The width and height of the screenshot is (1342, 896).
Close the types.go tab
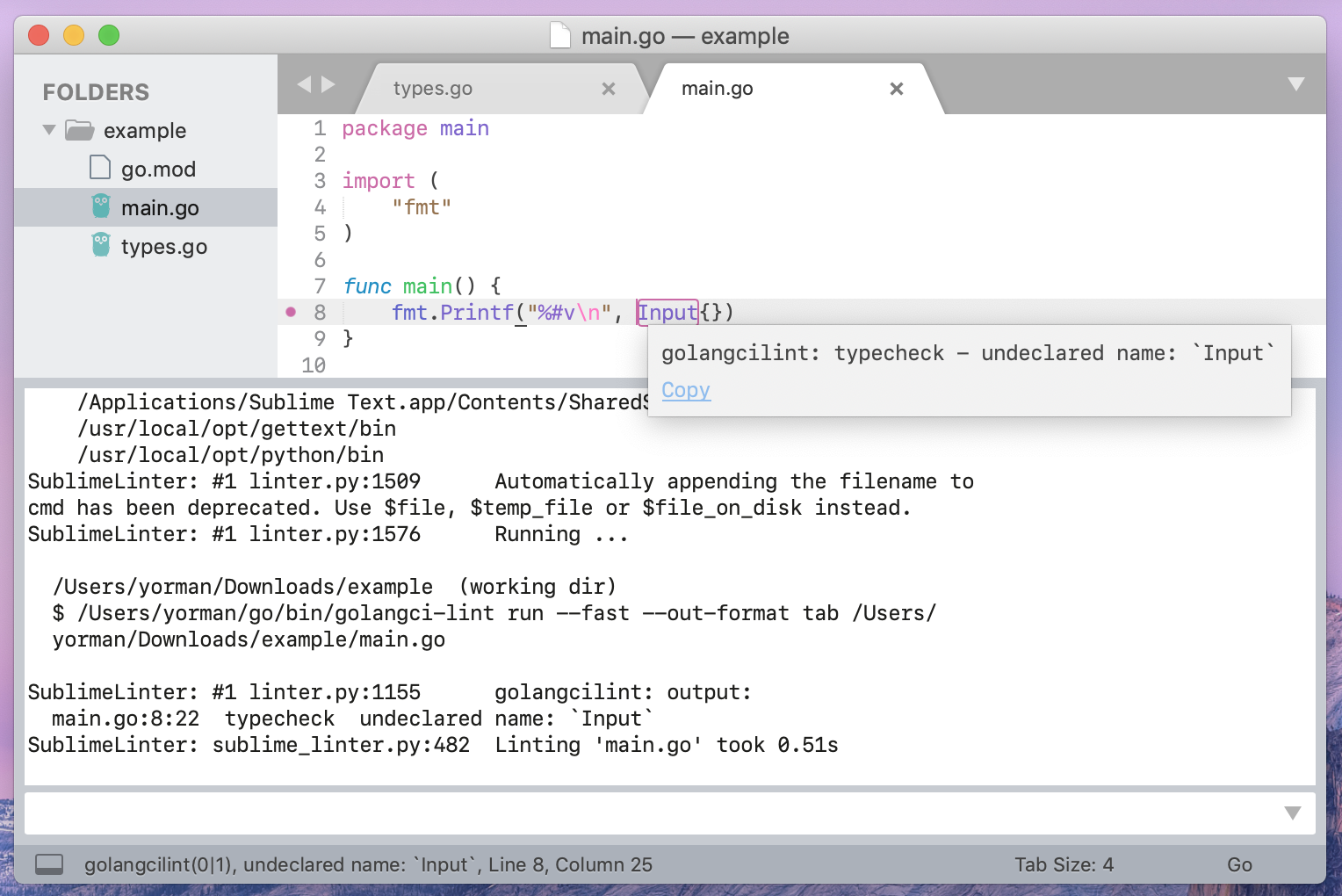609,88
